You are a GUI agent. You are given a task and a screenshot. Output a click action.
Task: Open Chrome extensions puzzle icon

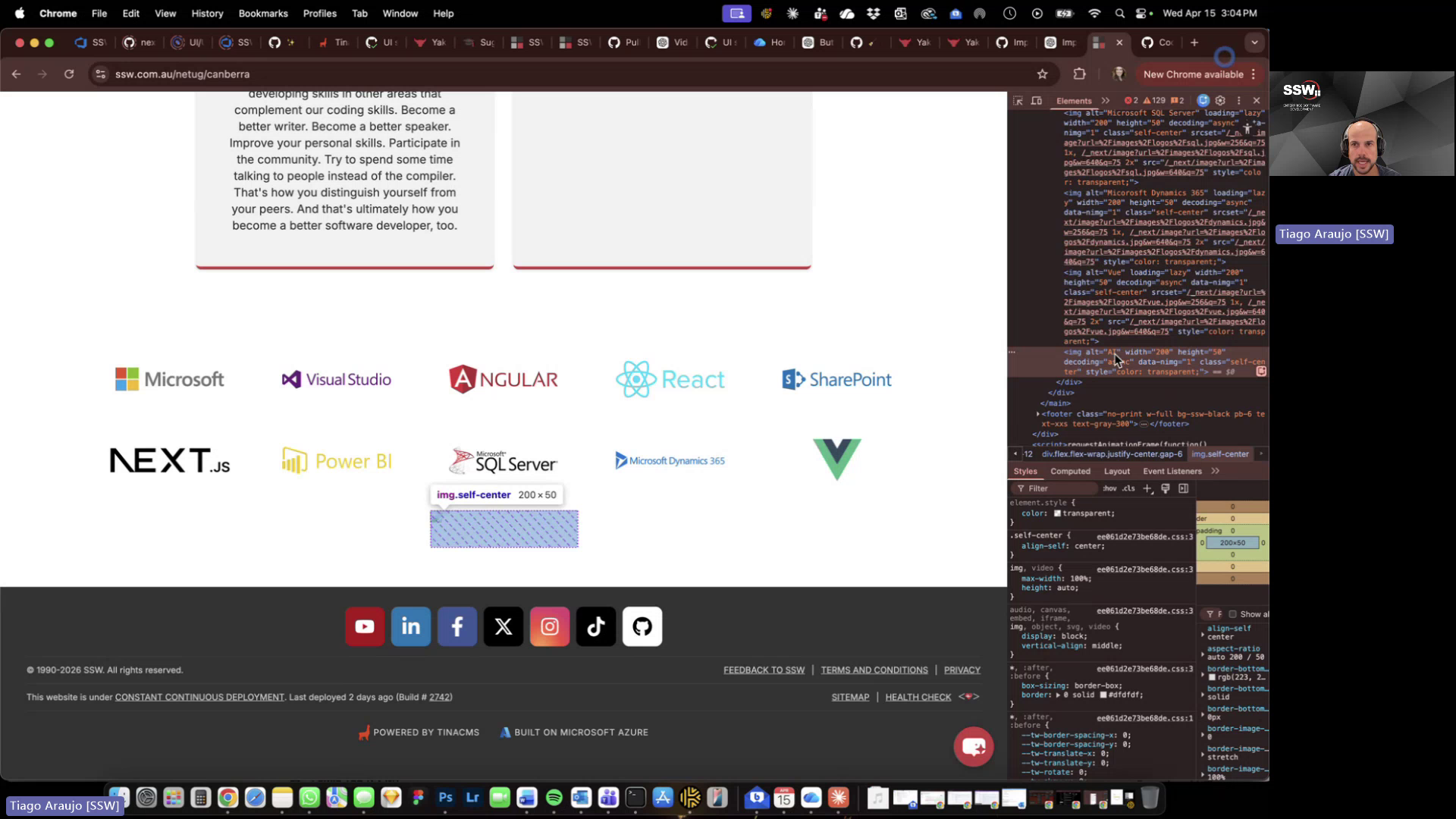1080,74
